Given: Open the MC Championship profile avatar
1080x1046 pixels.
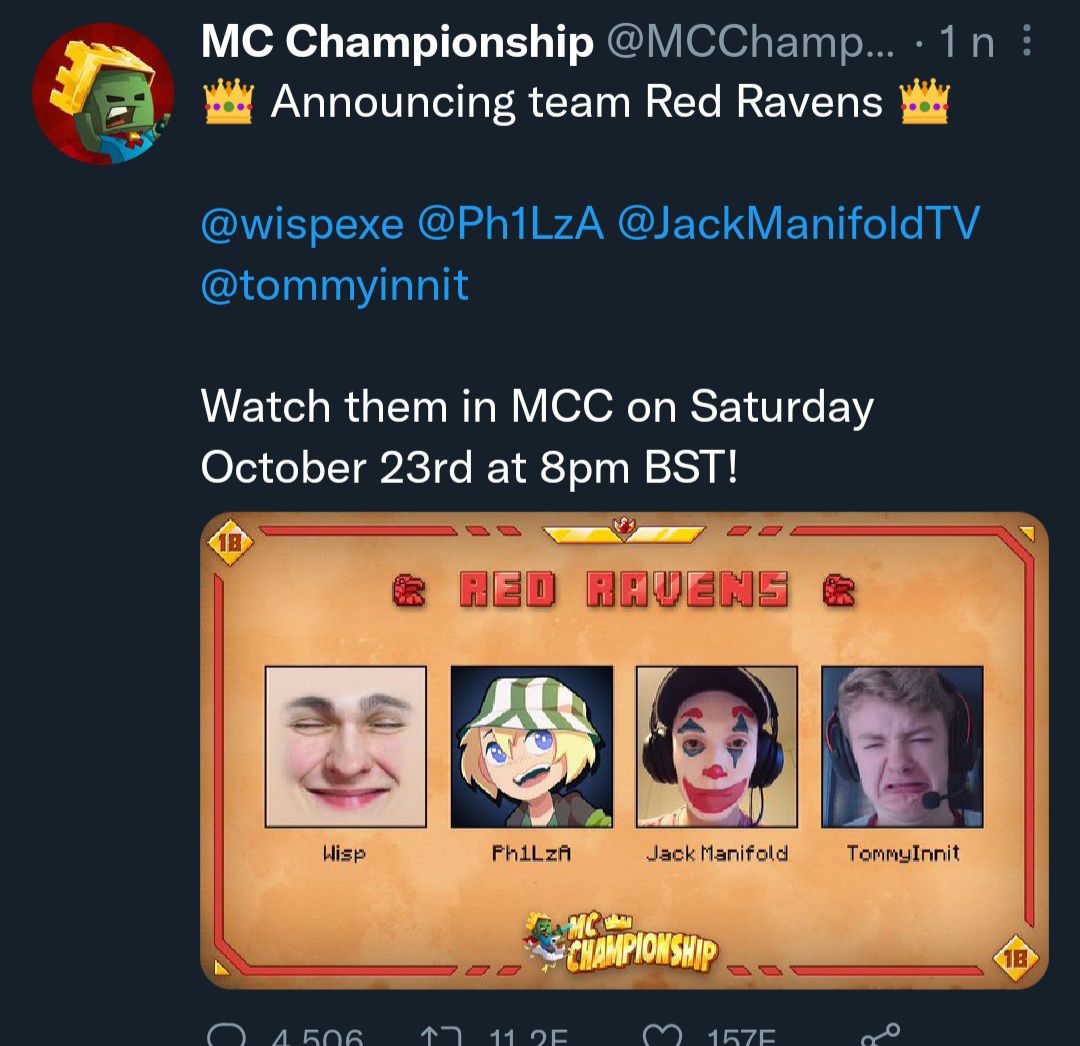Looking at the screenshot, I should (103, 93).
